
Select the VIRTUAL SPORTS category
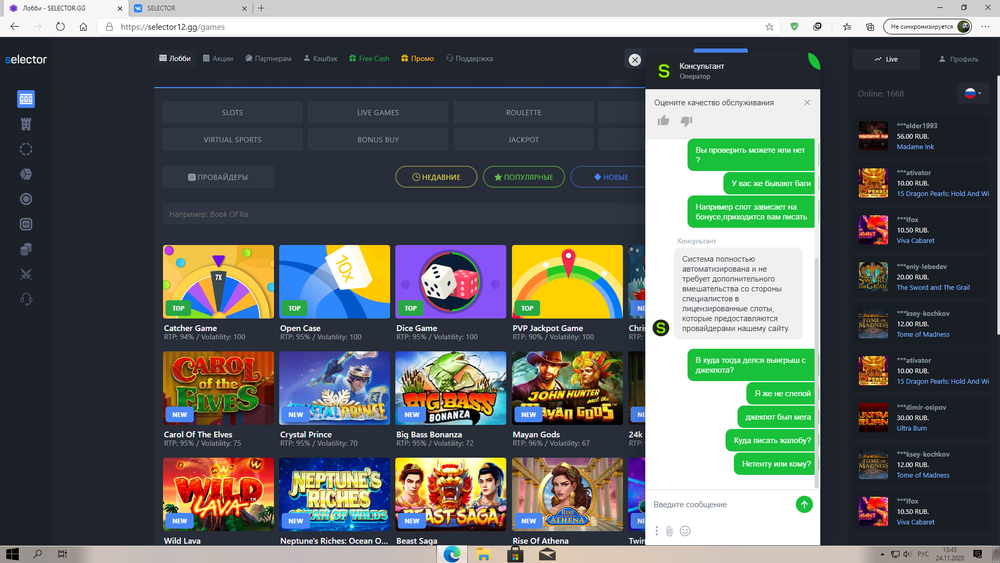point(232,140)
